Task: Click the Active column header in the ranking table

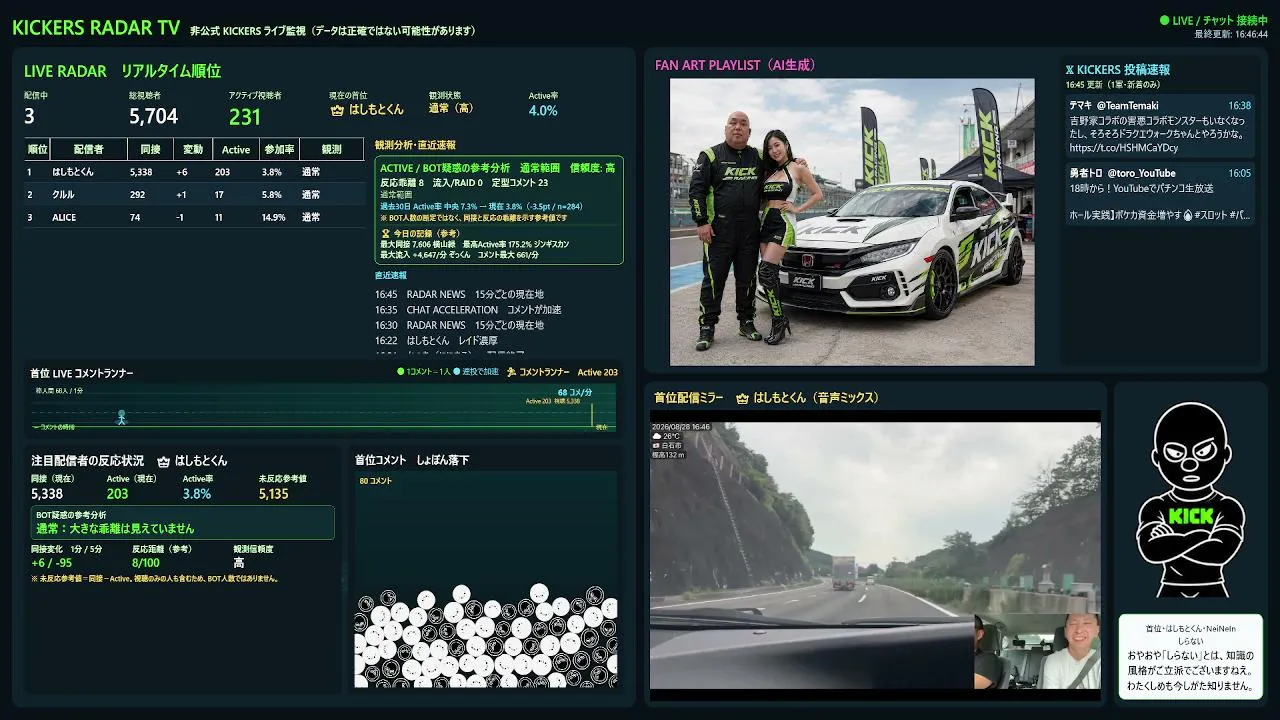Action: (236, 149)
